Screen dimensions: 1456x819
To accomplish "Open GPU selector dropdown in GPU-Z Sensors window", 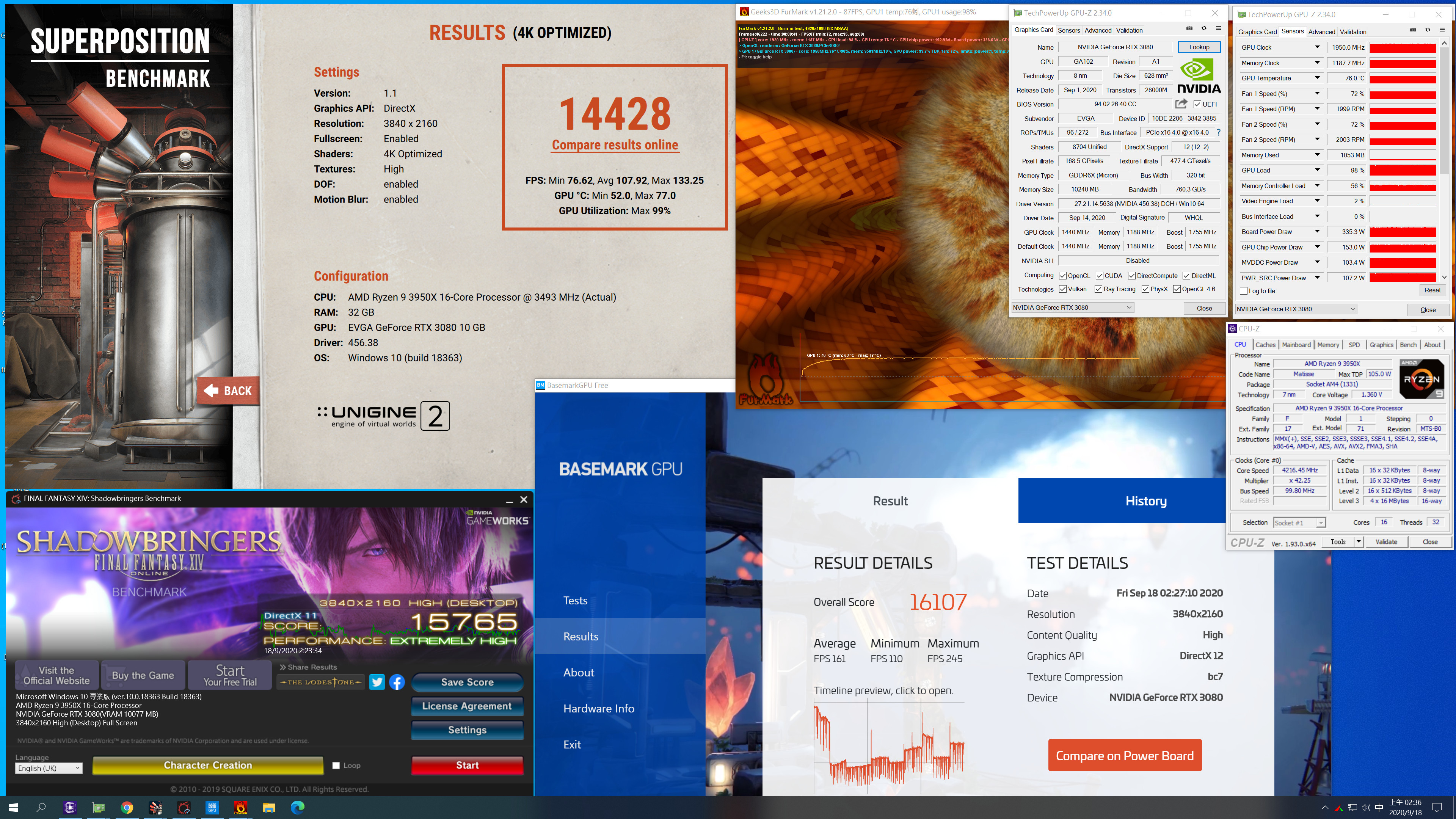I will (1296, 309).
